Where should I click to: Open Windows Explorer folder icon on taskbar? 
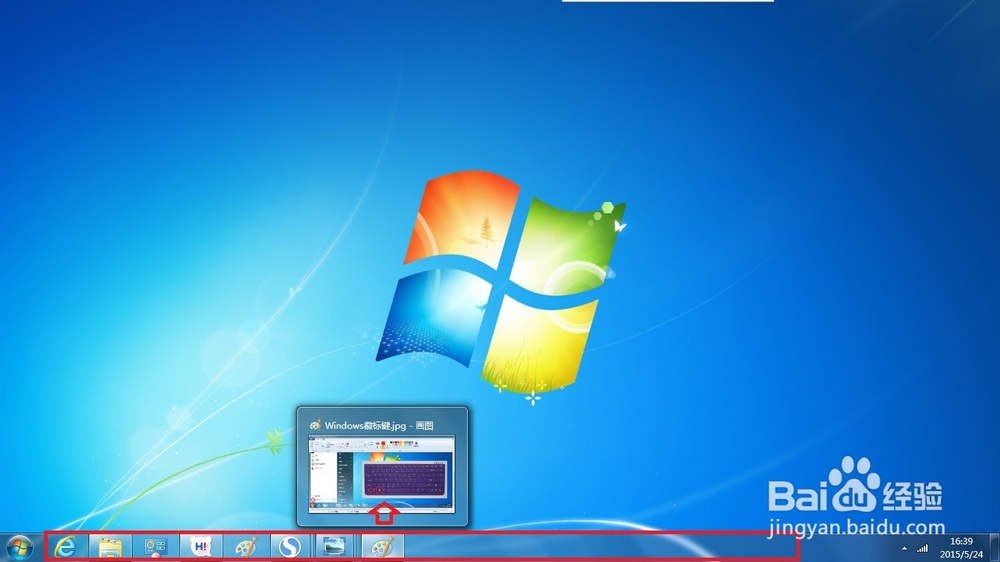pos(110,547)
